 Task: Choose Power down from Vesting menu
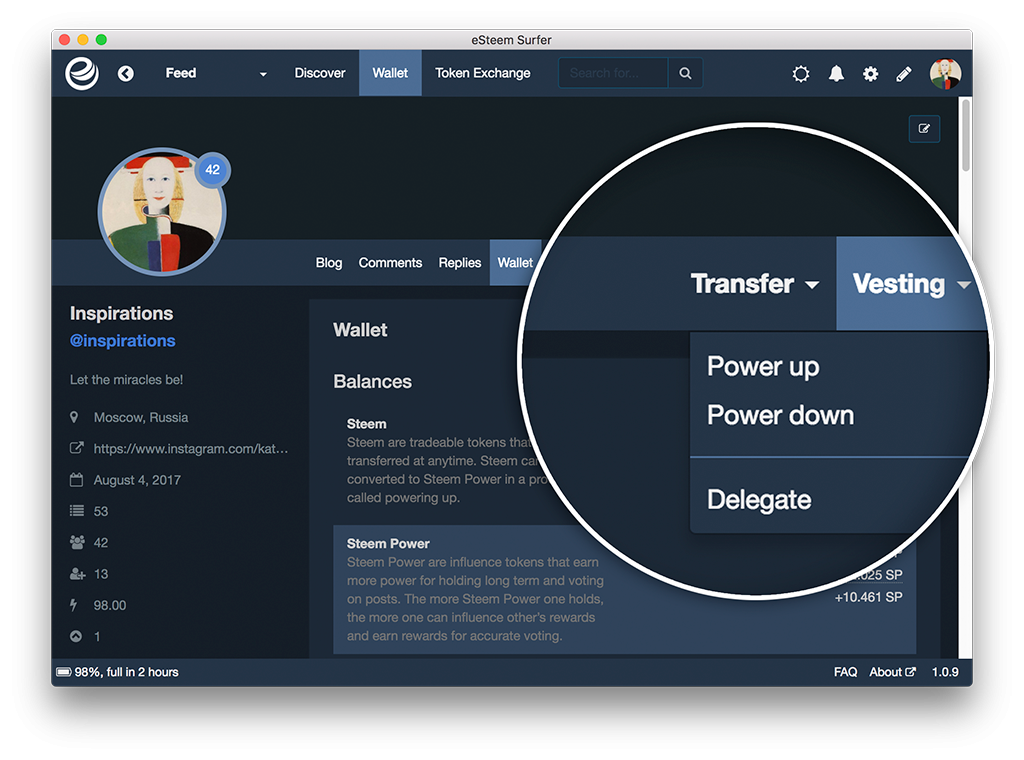pyautogui.click(x=780, y=415)
